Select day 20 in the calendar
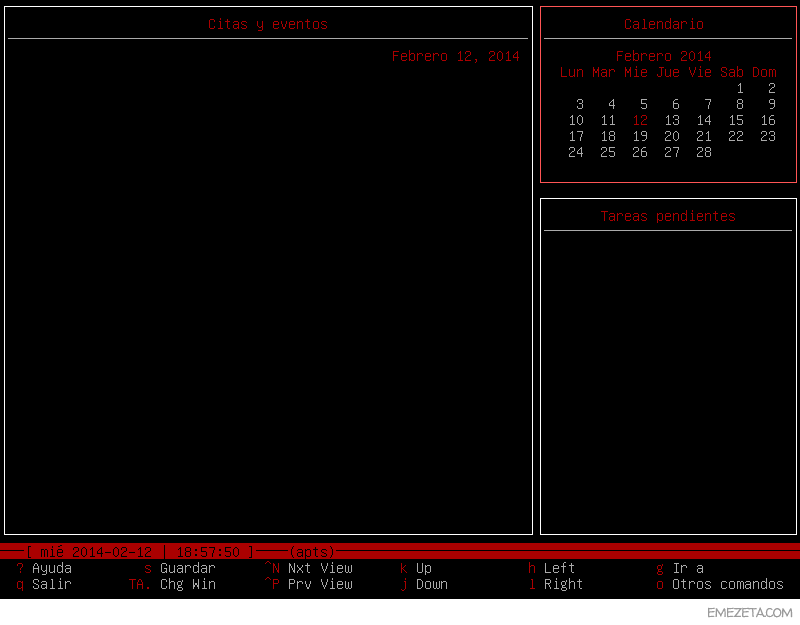The width and height of the screenshot is (800, 625). pos(672,136)
